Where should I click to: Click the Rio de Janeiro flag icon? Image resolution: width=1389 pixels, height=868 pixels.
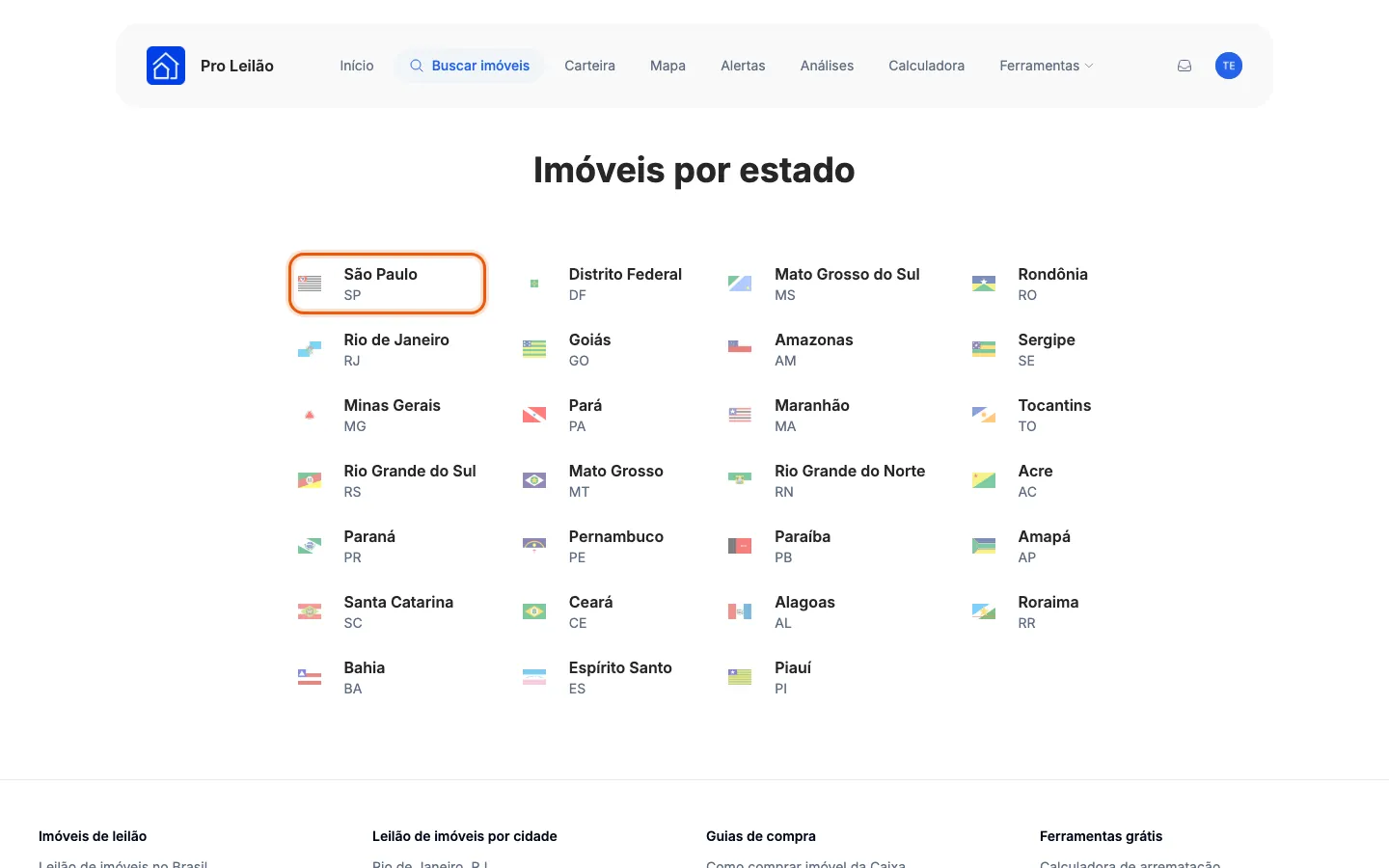pyautogui.click(x=310, y=349)
